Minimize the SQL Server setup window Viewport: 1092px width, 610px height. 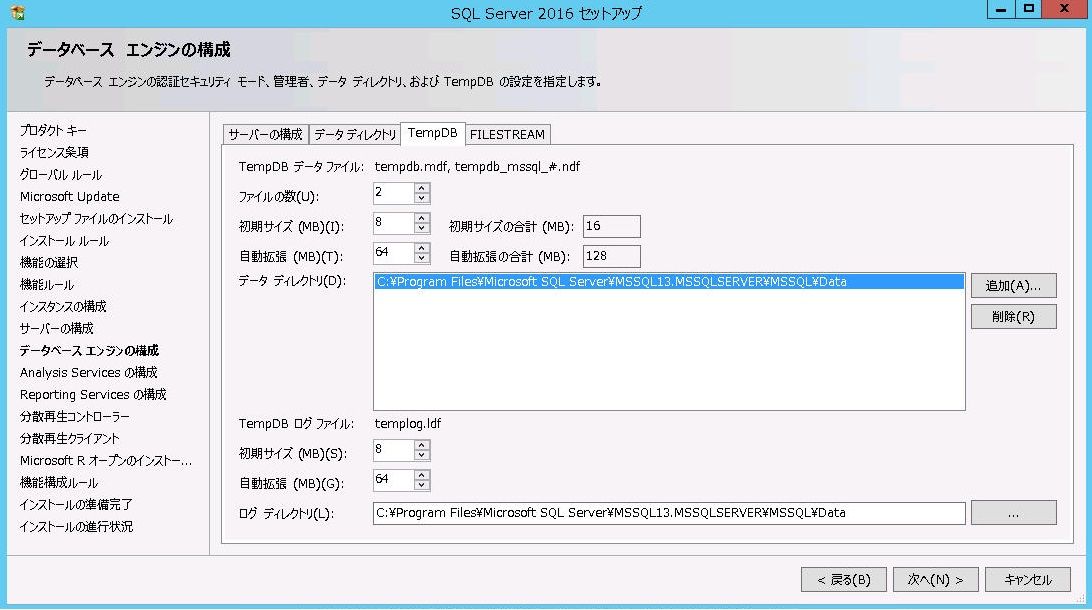[x=1001, y=10]
